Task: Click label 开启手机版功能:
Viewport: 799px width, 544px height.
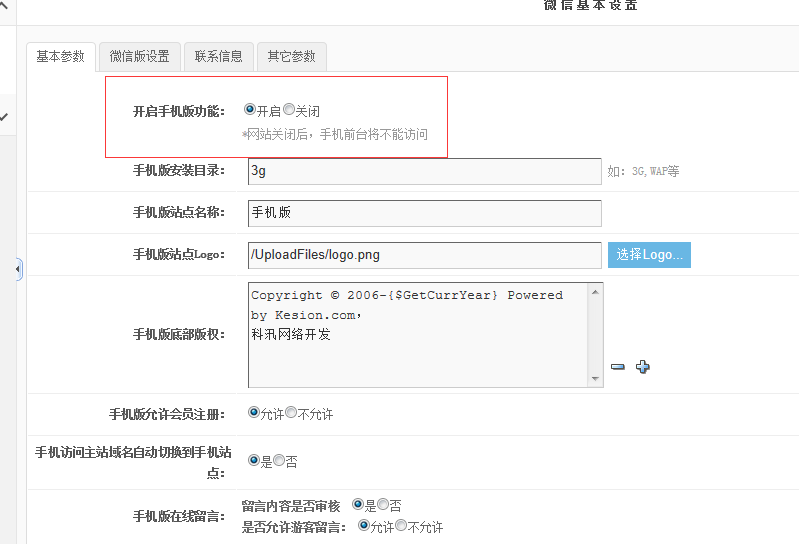Action: [x=179, y=111]
